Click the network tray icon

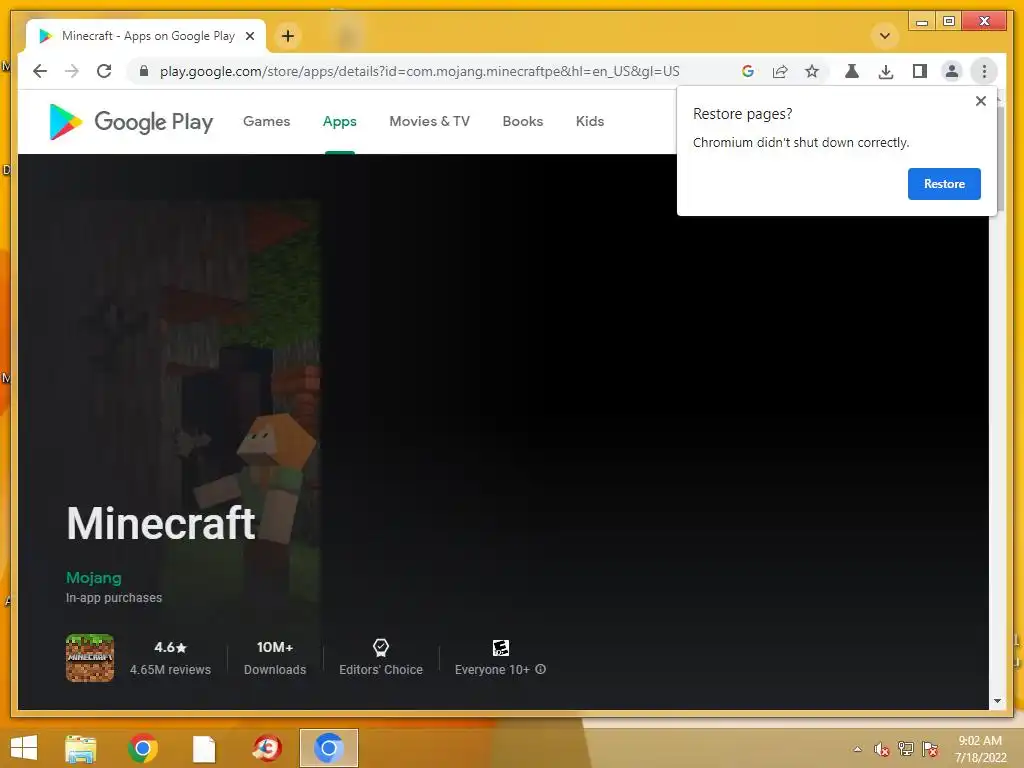906,748
